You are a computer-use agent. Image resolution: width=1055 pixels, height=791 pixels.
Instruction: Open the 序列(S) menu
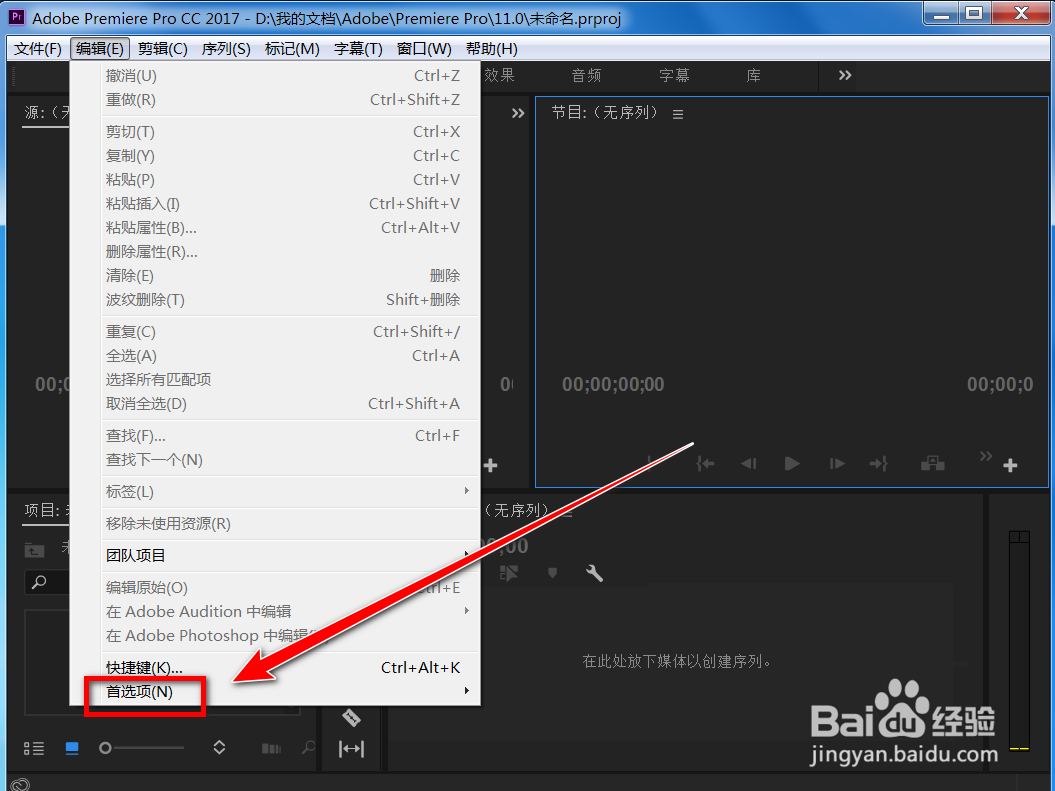coord(225,49)
